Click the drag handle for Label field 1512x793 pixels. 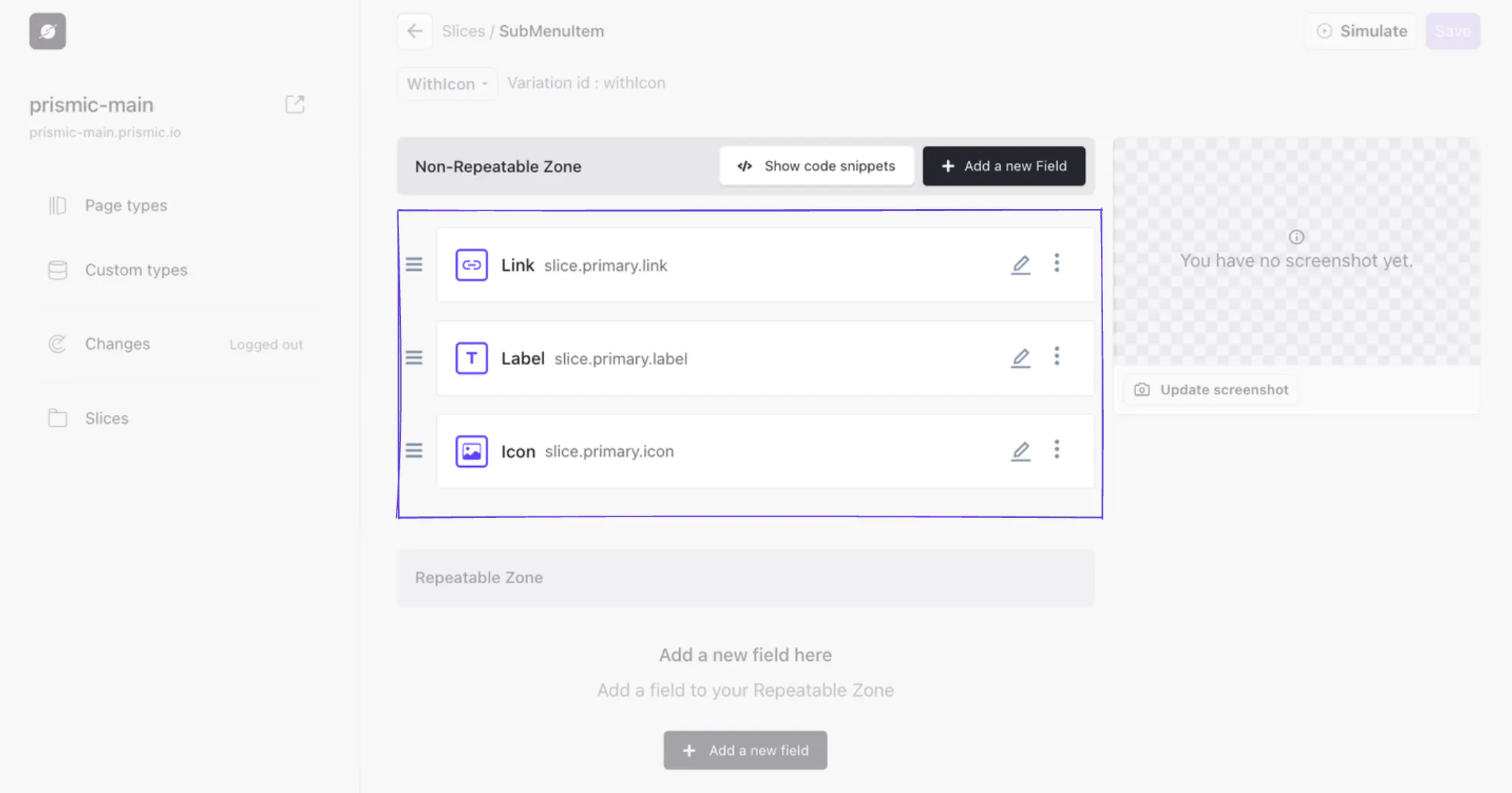tap(414, 358)
